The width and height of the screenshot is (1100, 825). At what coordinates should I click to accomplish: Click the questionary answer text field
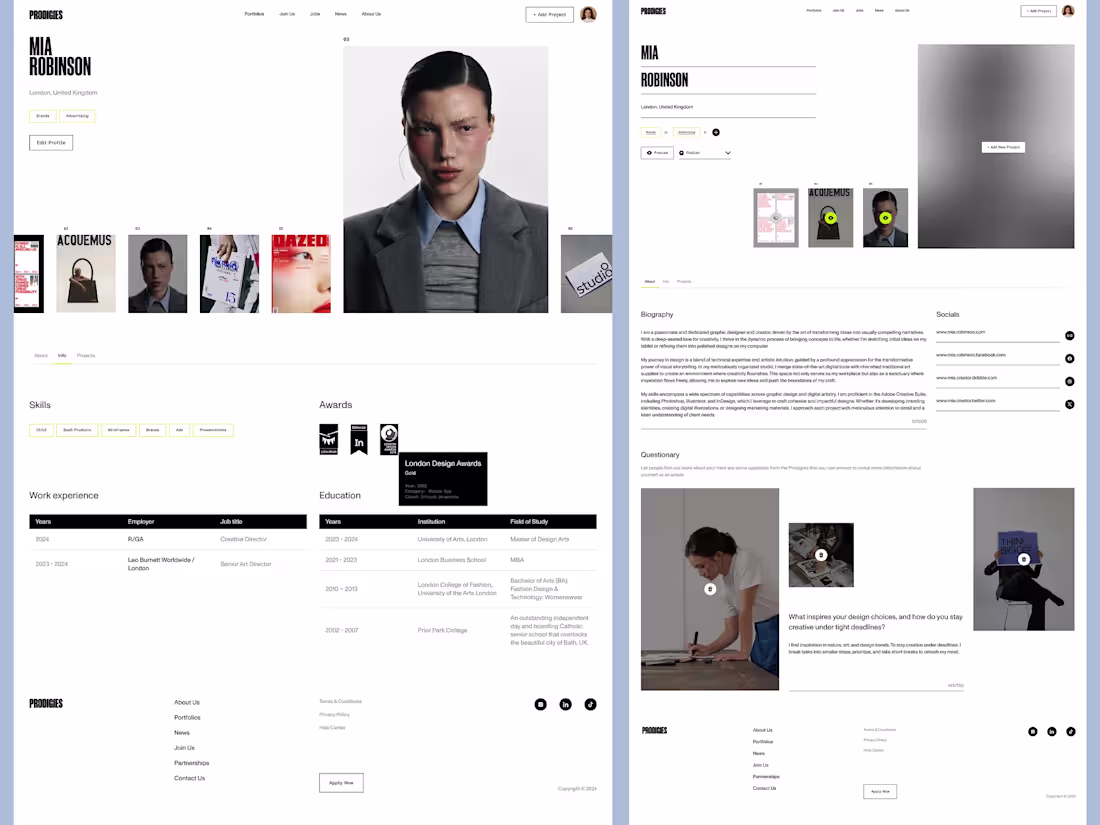(x=876, y=665)
